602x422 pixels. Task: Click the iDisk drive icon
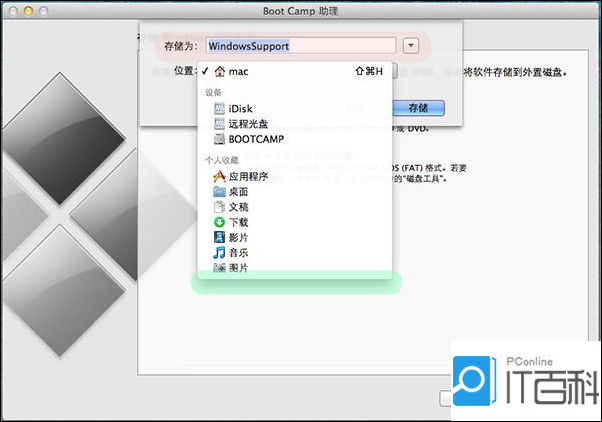219,109
